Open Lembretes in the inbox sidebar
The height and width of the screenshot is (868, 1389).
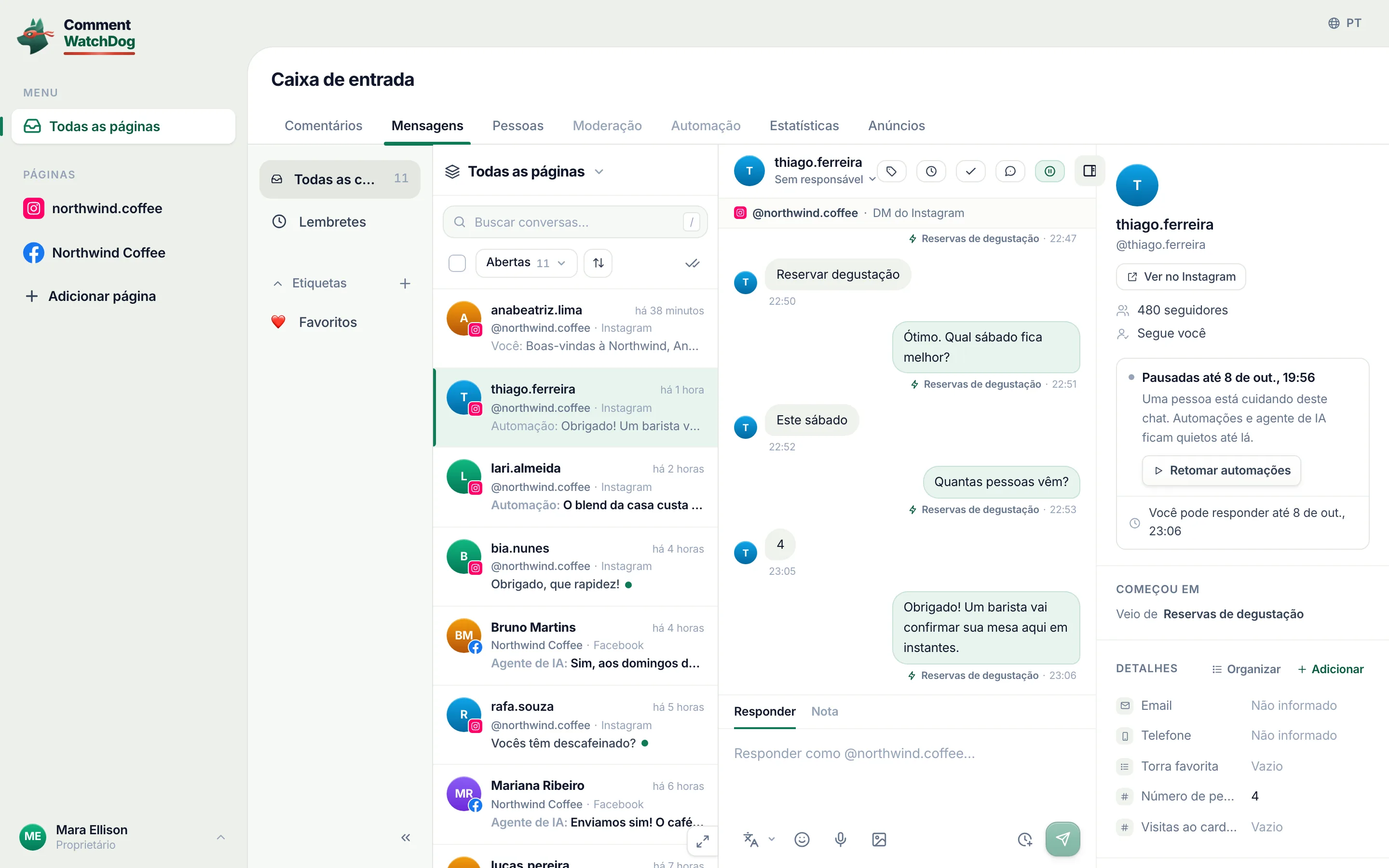click(339, 222)
